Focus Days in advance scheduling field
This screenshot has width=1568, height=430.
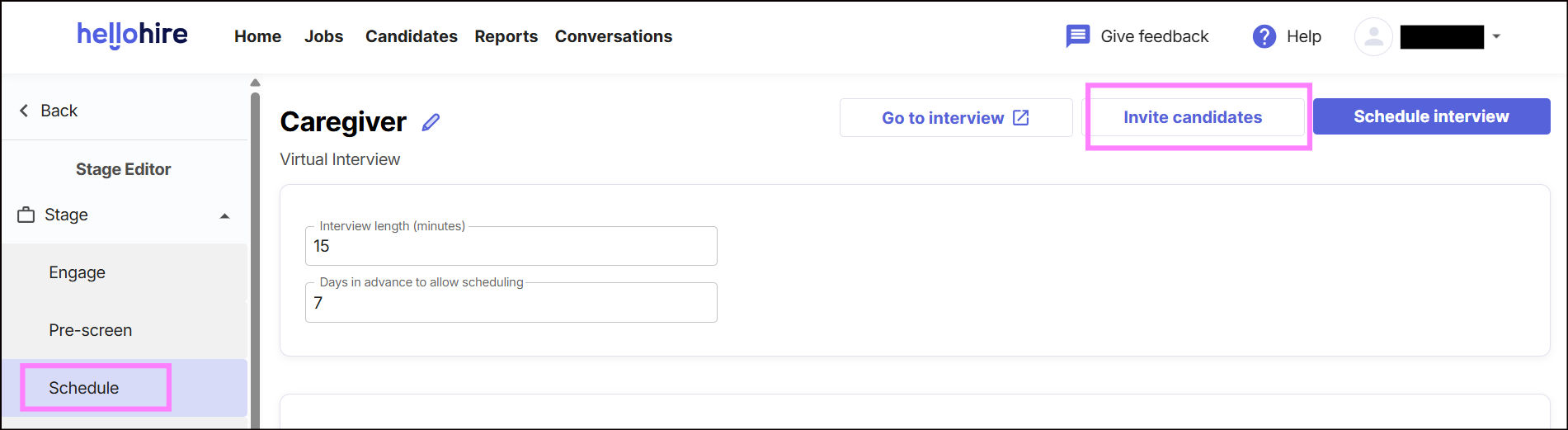tap(511, 302)
